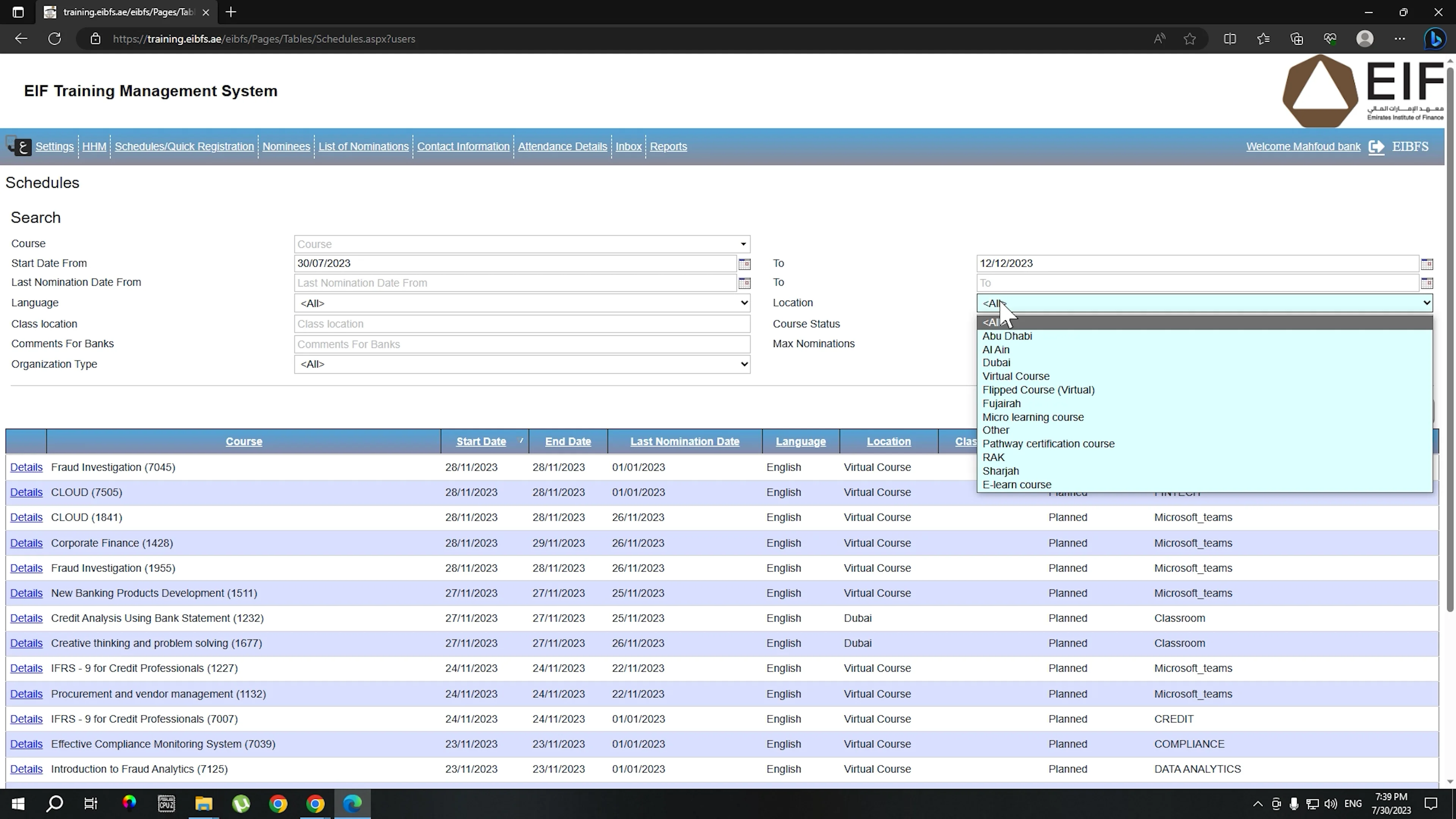Click the Class location input field
This screenshot has width=1456, height=819.
click(x=522, y=324)
